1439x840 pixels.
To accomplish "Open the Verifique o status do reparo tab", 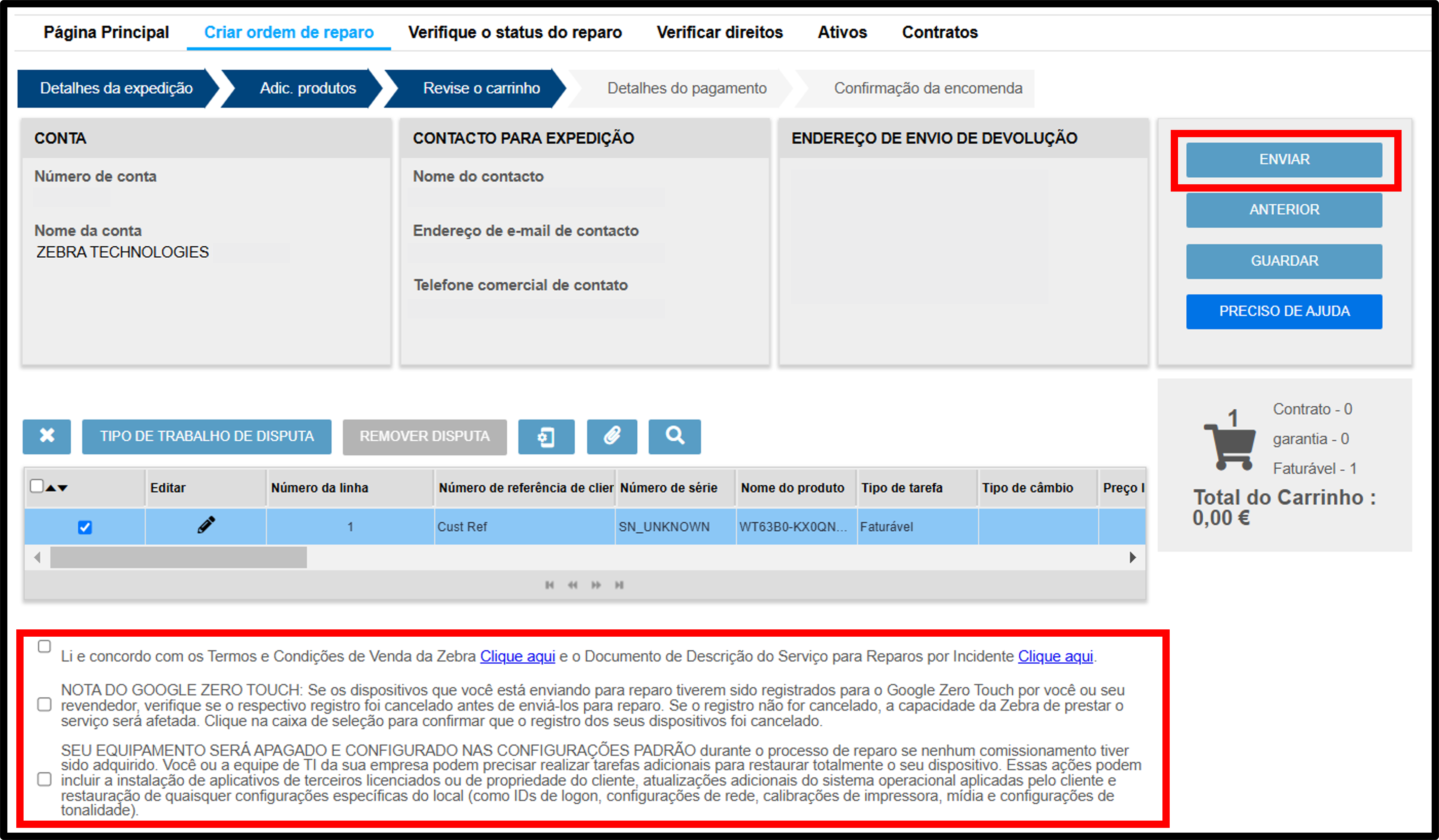I will pos(515,33).
